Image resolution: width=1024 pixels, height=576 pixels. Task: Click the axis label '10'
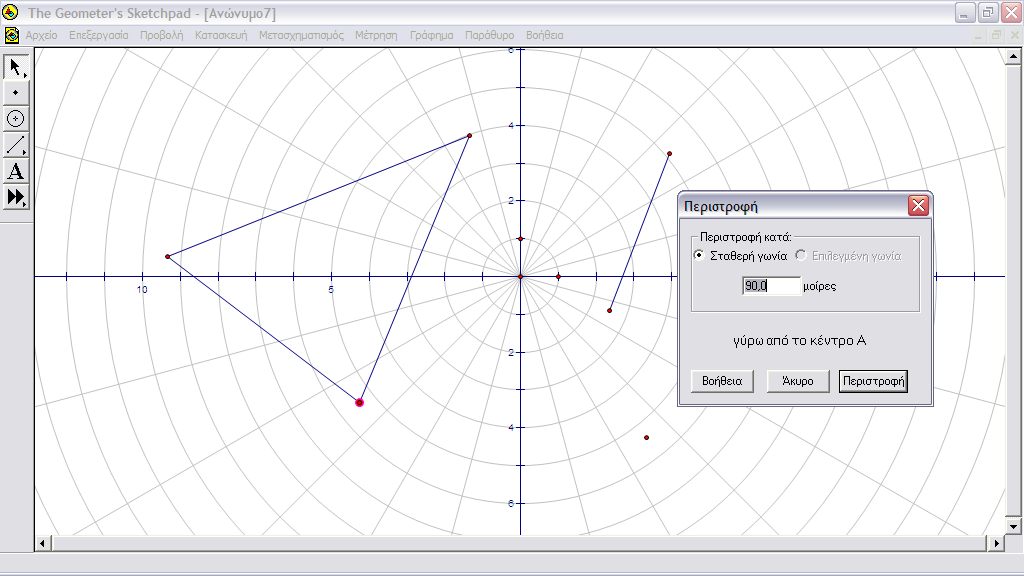coord(142,289)
